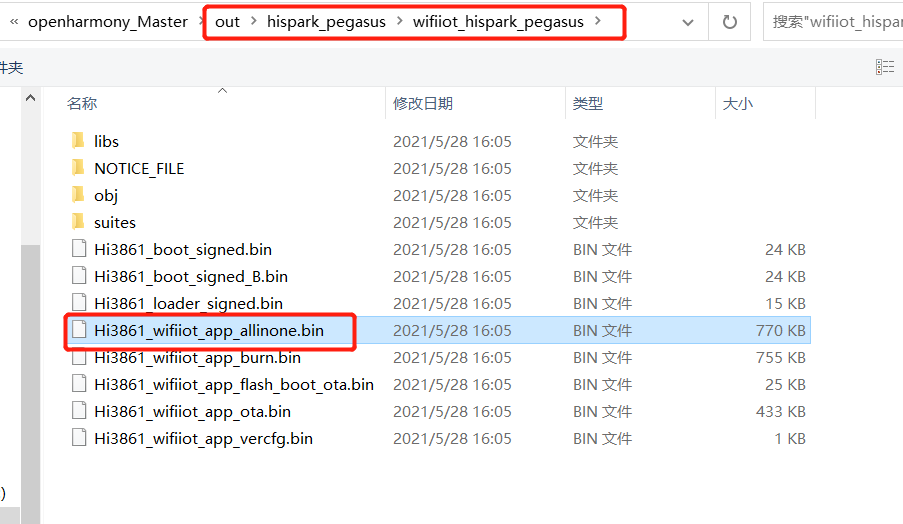Select Hi3861_boot_signed_B.bin file name
Image resolution: width=903 pixels, height=524 pixels.
[191, 276]
